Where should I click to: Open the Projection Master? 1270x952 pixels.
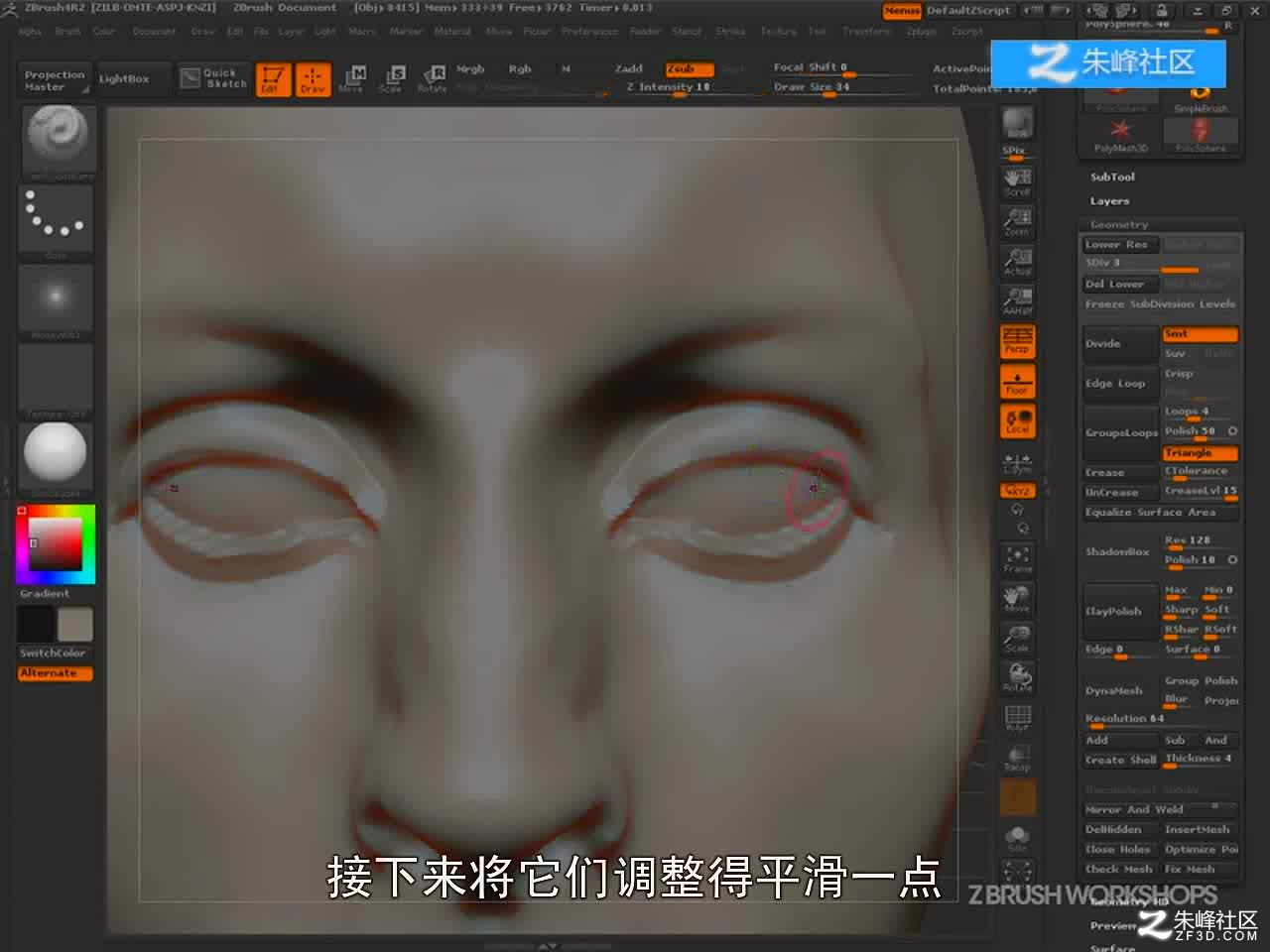coord(56,80)
